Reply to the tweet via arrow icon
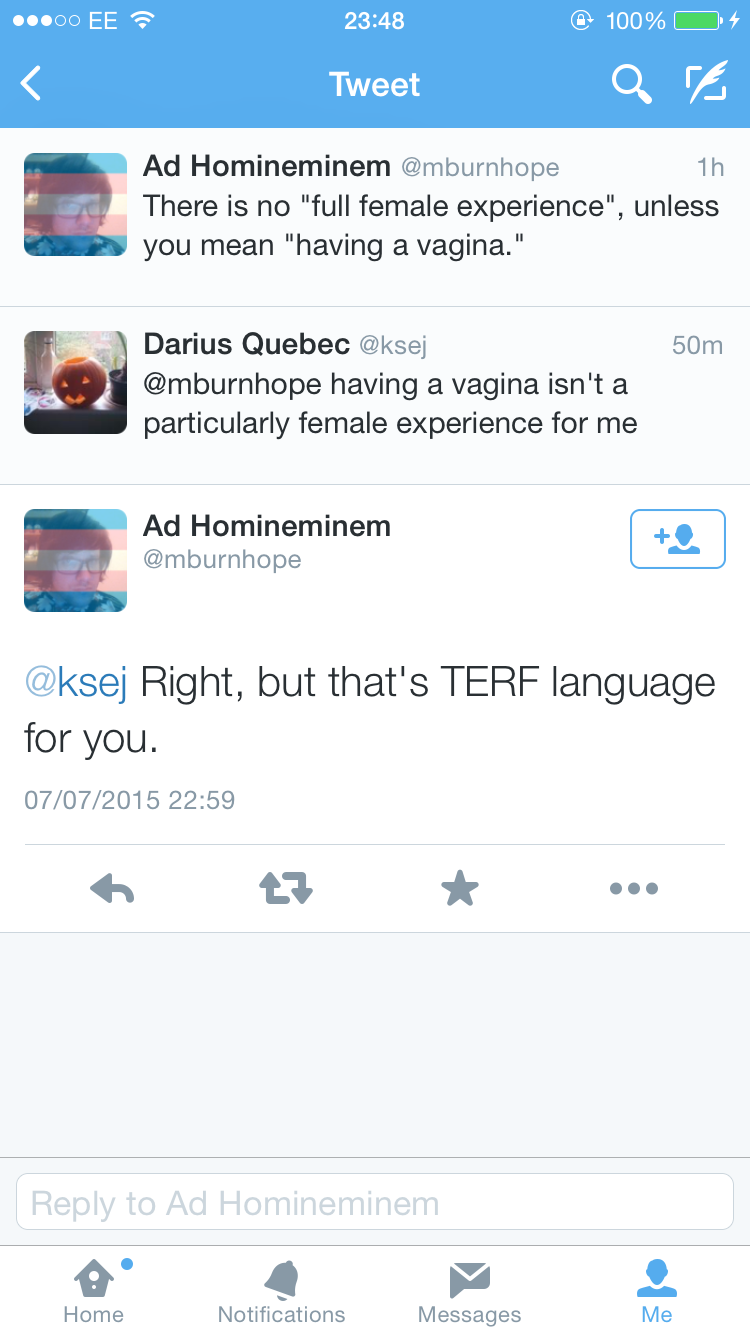This screenshot has height=1334, width=750. [112, 888]
